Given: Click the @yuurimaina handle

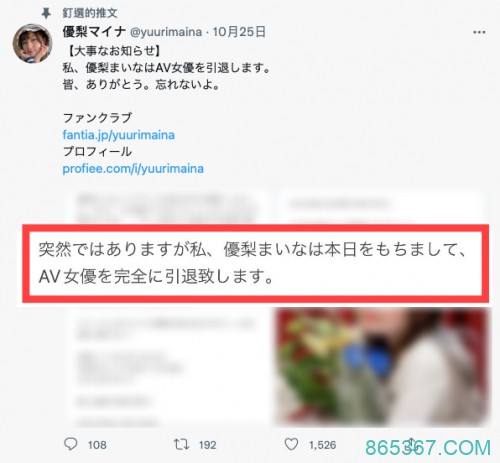Looking at the screenshot, I should click(x=166, y=32).
